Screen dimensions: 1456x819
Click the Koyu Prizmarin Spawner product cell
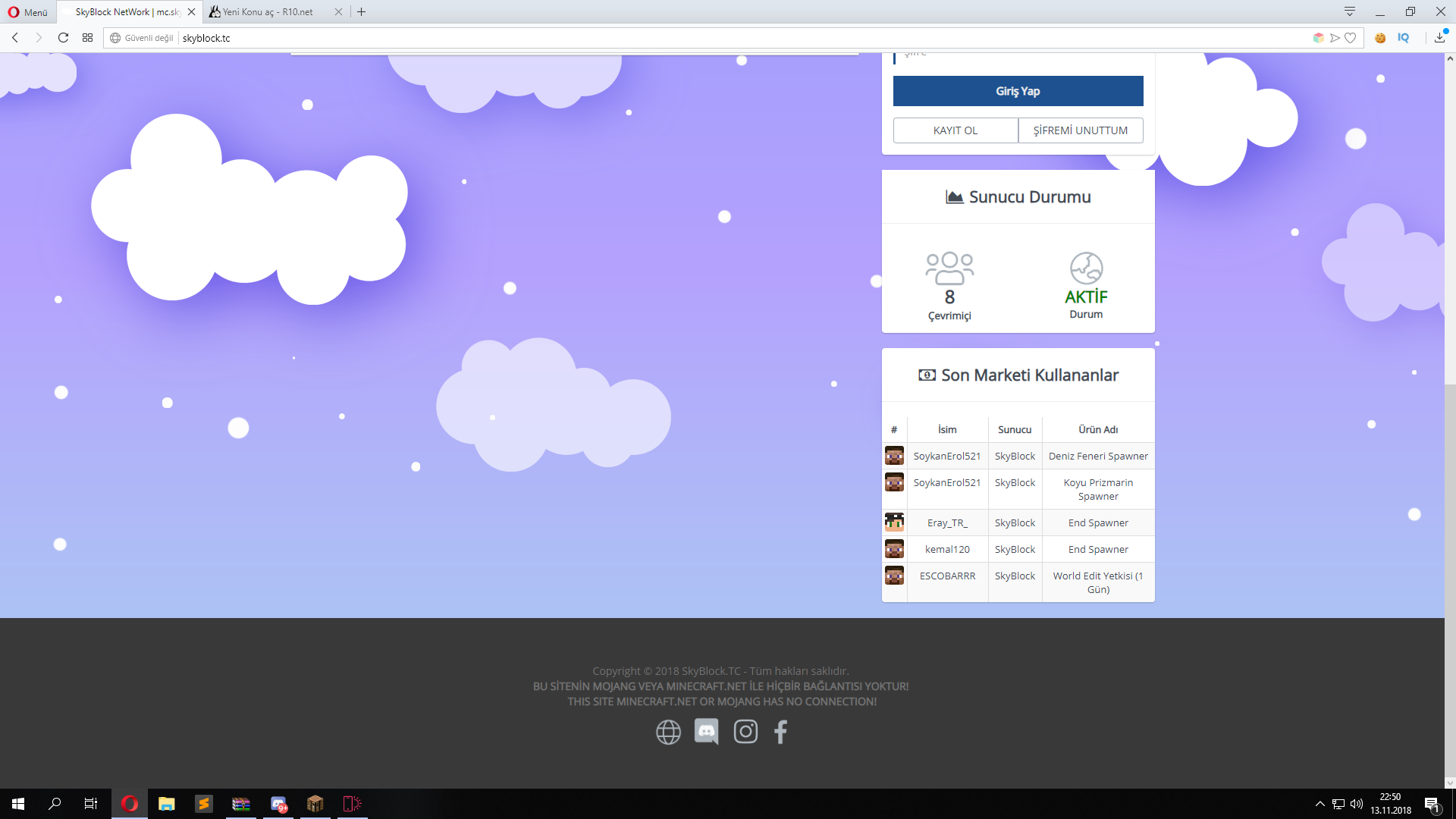pyautogui.click(x=1098, y=489)
